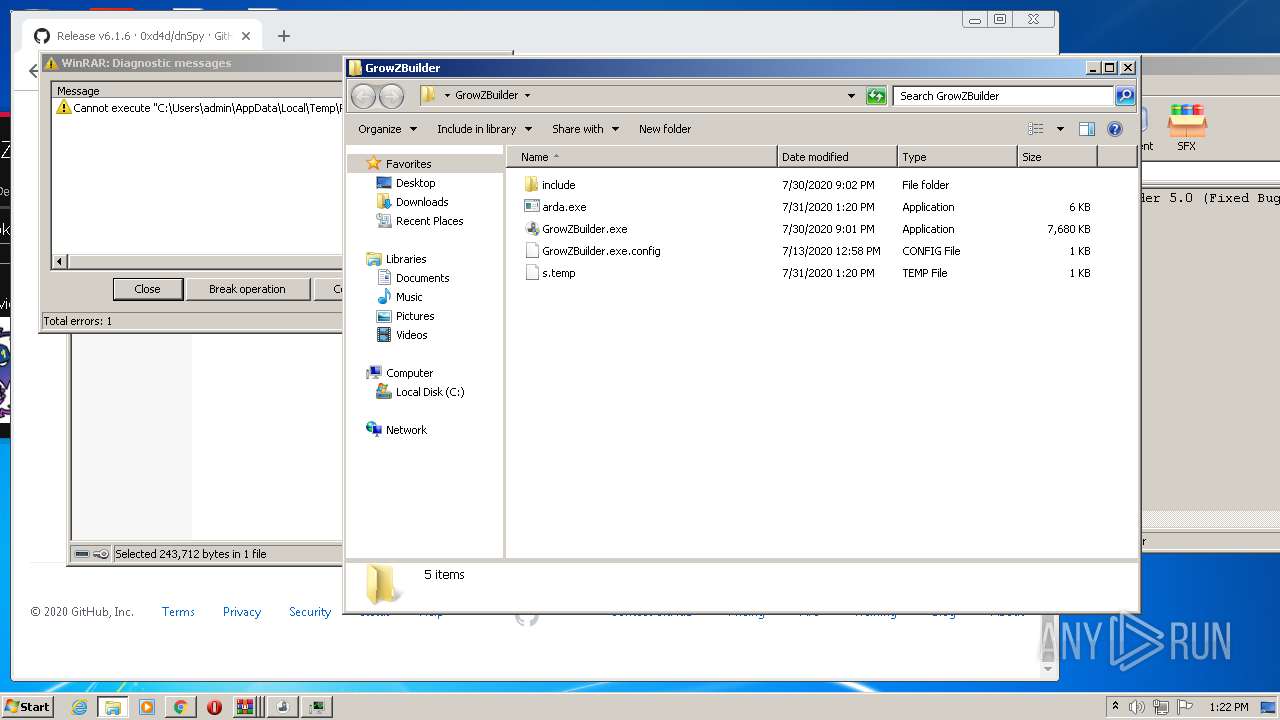Open Downloads in navigation pane
1280x720 pixels.
coord(422,202)
